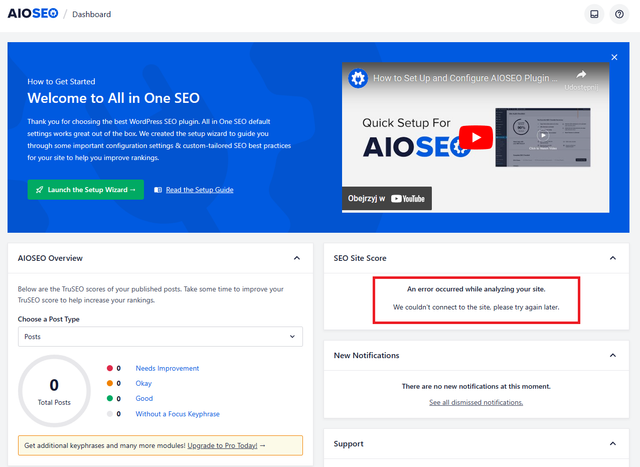Play the AIOSEO setup YouTube video

(476, 138)
